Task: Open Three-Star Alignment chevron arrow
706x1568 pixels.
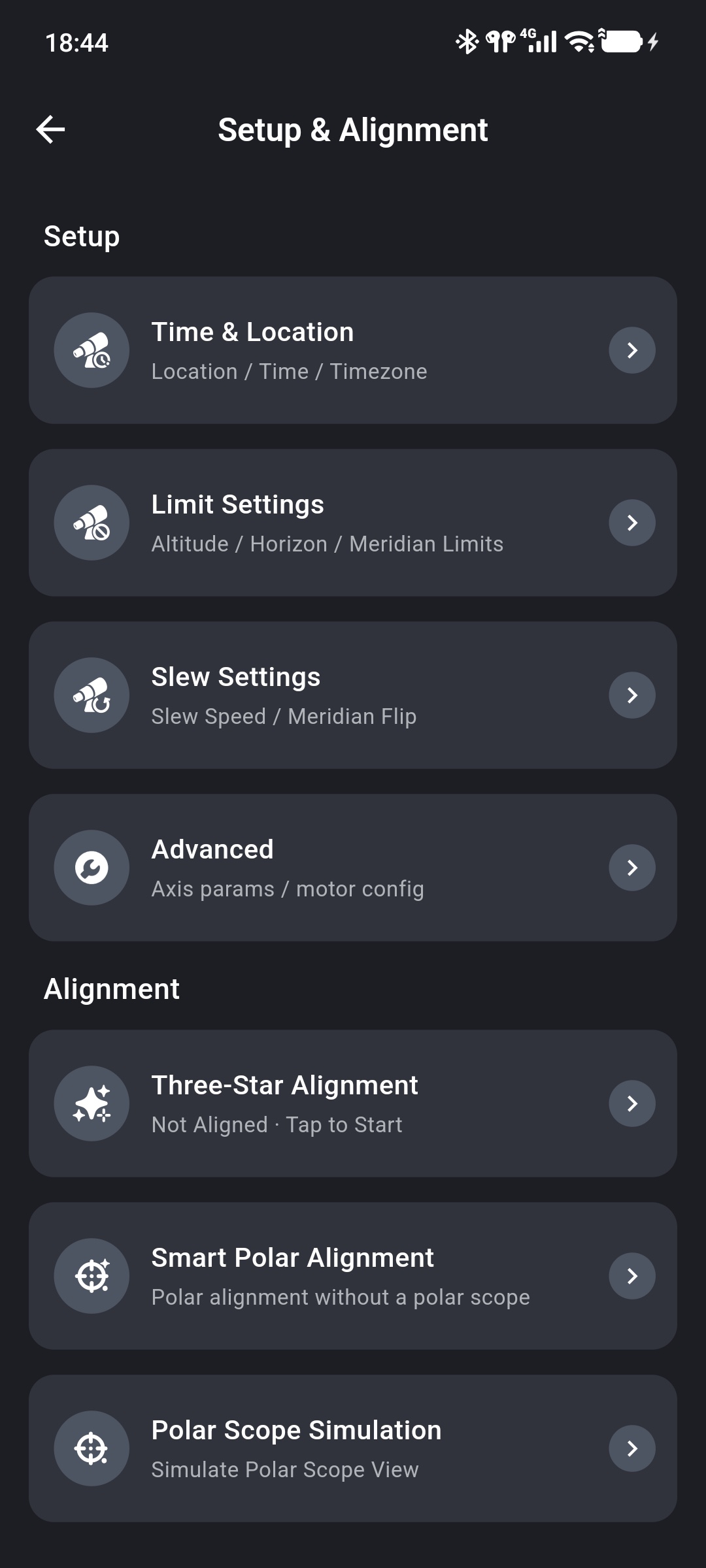Action: pyautogui.click(x=632, y=1103)
